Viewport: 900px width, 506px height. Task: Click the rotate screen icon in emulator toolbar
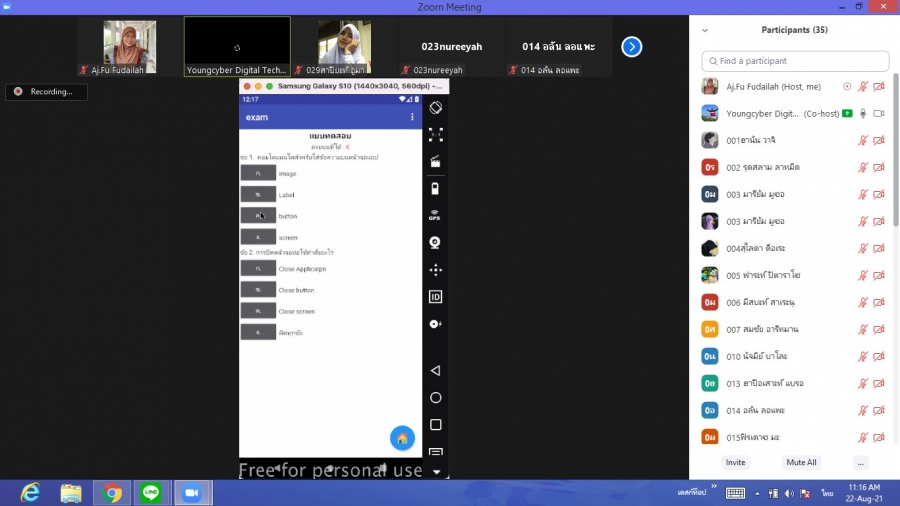click(435, 108)
